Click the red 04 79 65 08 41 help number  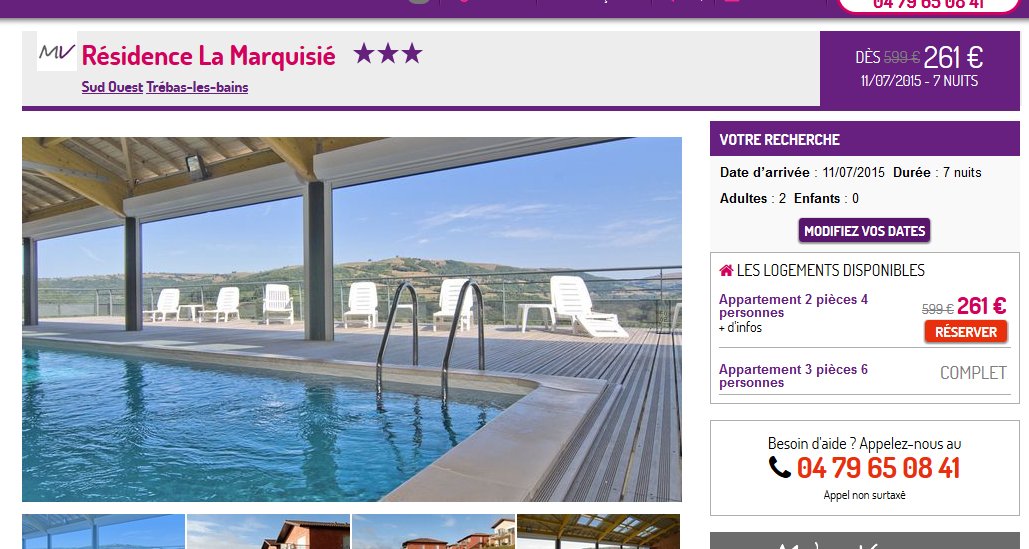[878, 468]
